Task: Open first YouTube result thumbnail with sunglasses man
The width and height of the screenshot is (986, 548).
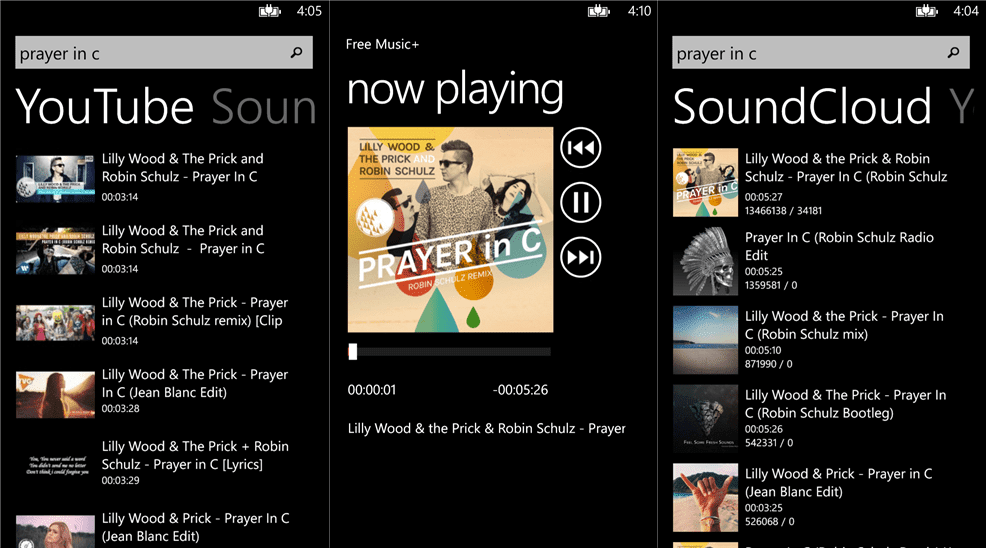Action: pyautogui.click(x=55, y=179)
